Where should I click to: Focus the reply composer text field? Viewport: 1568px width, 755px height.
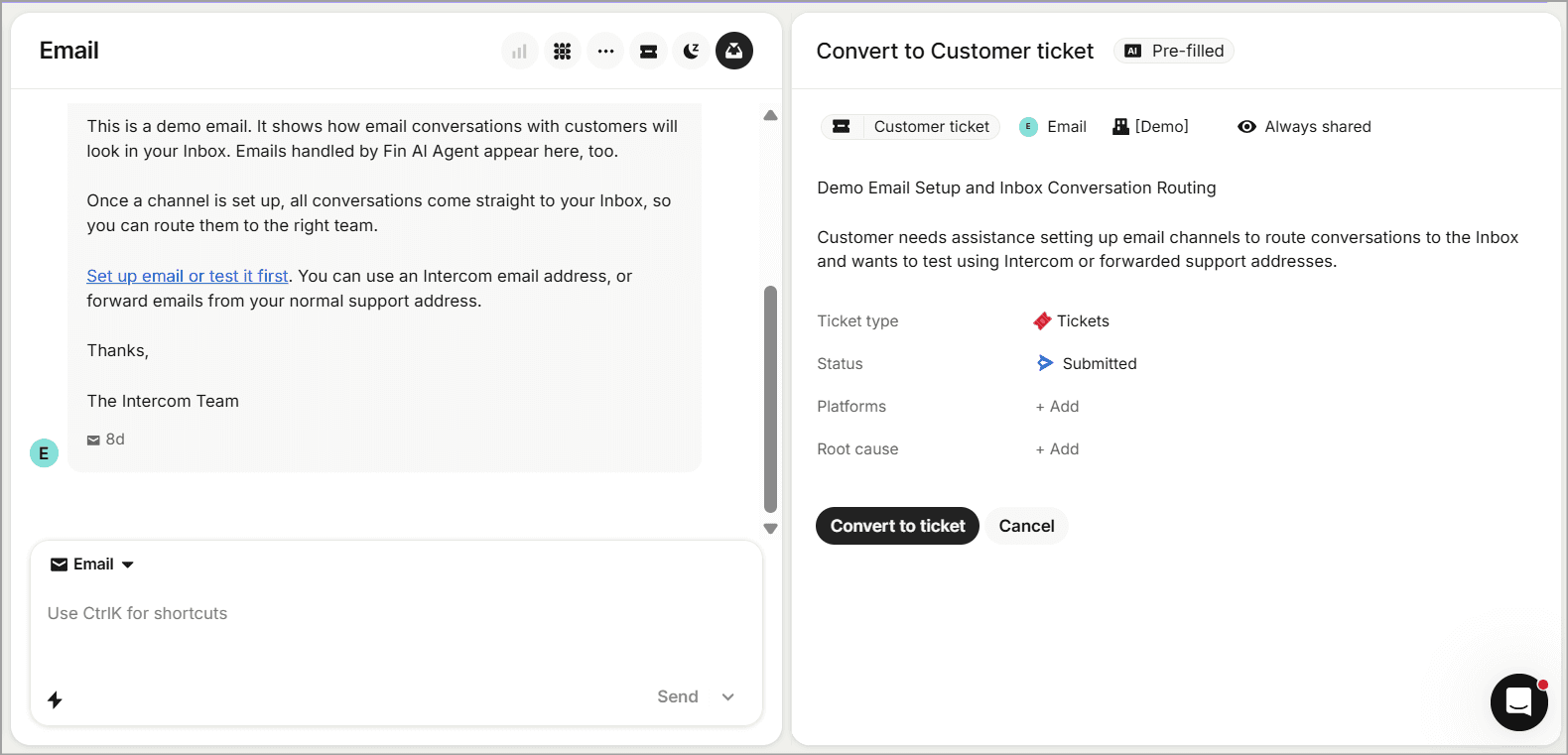(x=396, y=614)
